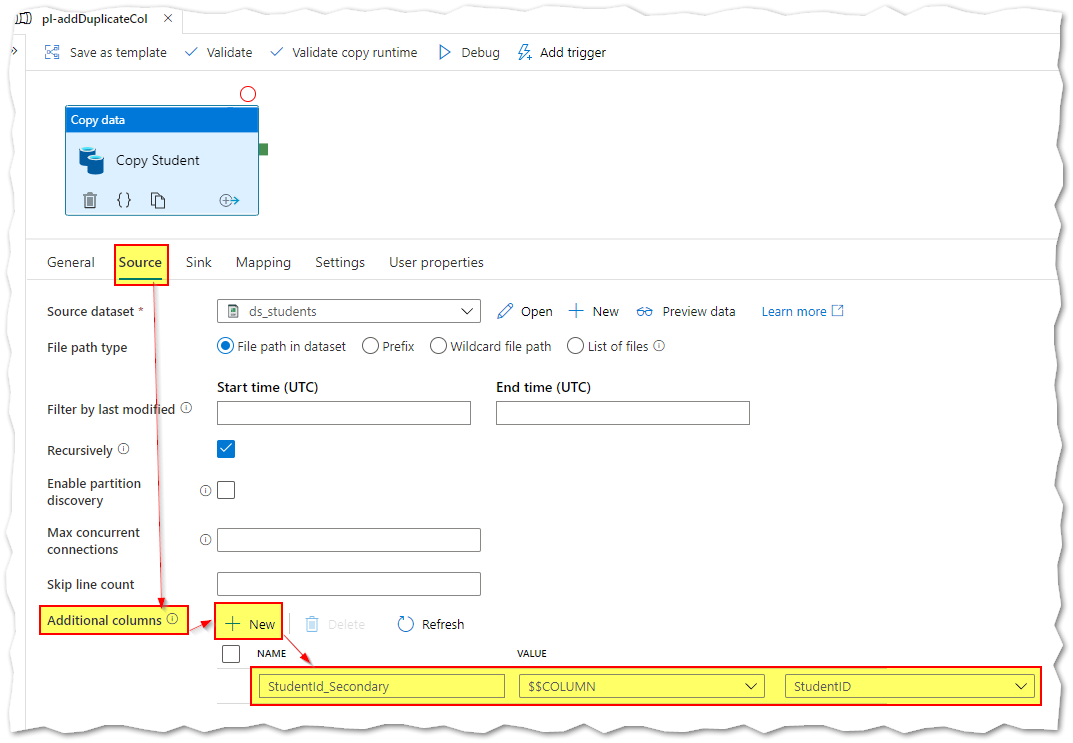Click info icon beside Filter by last modified

click(186, 408)
